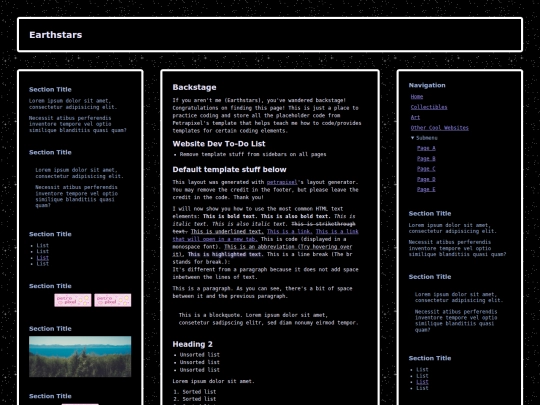Open Page E in submenu
Screen dimensions: 540x405
click(x=426, y=189)
